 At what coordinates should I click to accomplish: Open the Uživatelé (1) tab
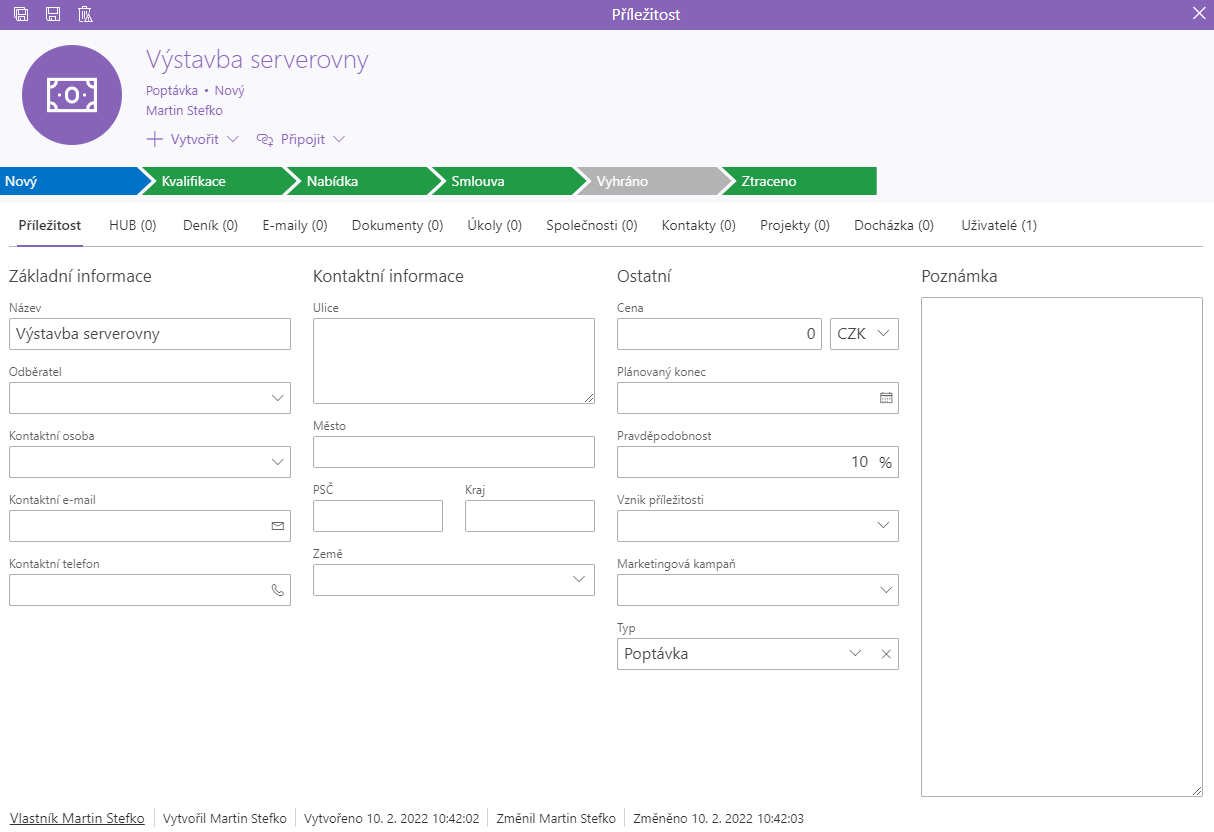[999, 226]
